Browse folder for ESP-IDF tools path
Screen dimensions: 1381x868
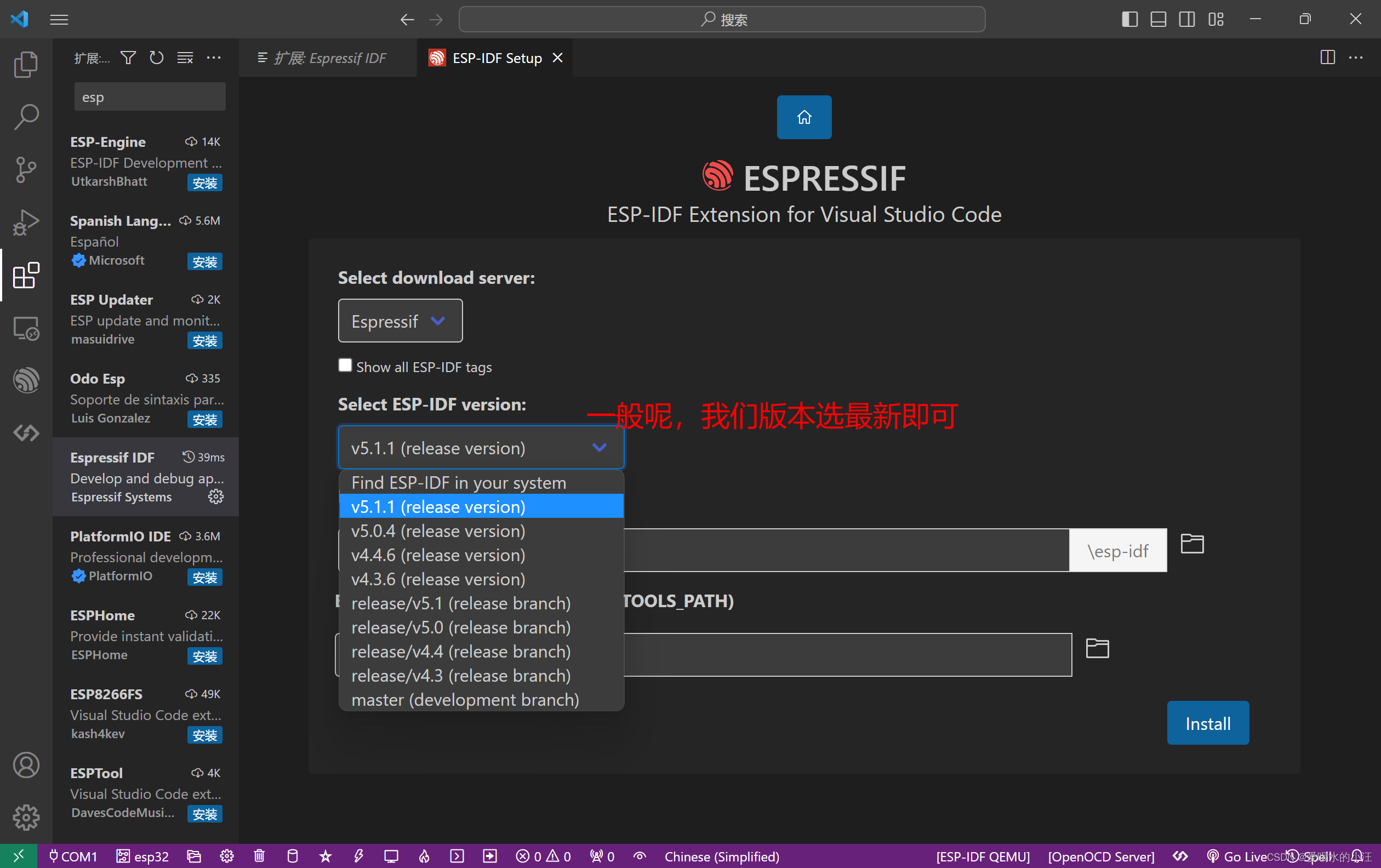[1097, 648]
